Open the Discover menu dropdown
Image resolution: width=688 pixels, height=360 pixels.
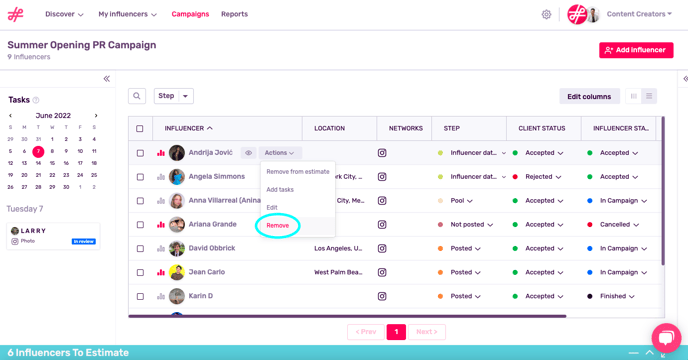point(64,14)
